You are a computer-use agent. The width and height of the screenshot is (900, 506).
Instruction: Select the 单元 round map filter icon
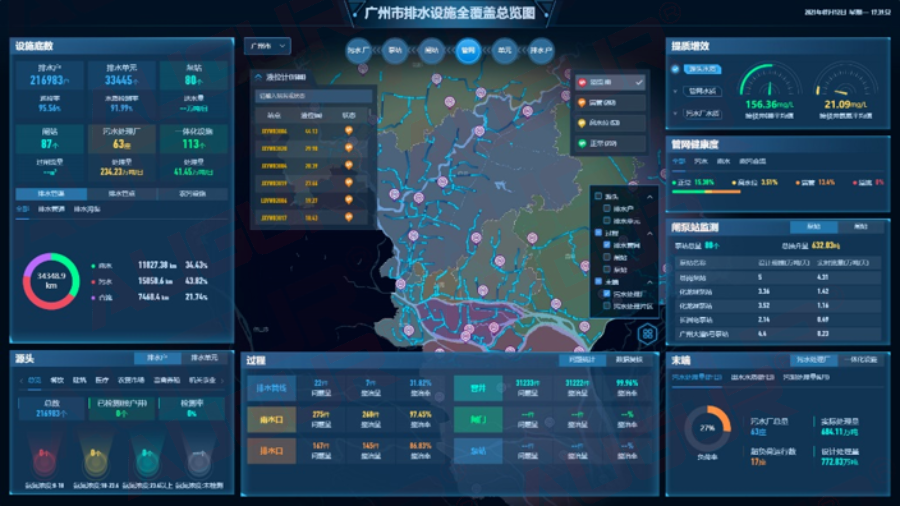click(x=504, y=49)
